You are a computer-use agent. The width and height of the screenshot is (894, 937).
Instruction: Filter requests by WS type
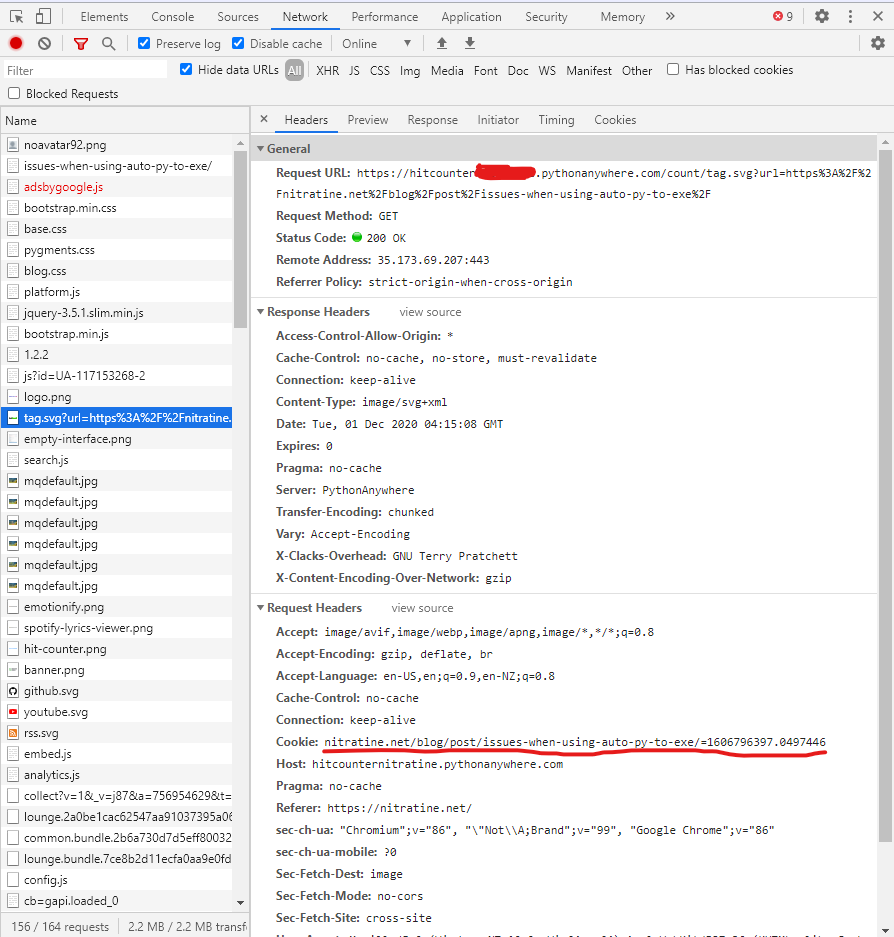[x=547, y=71]
